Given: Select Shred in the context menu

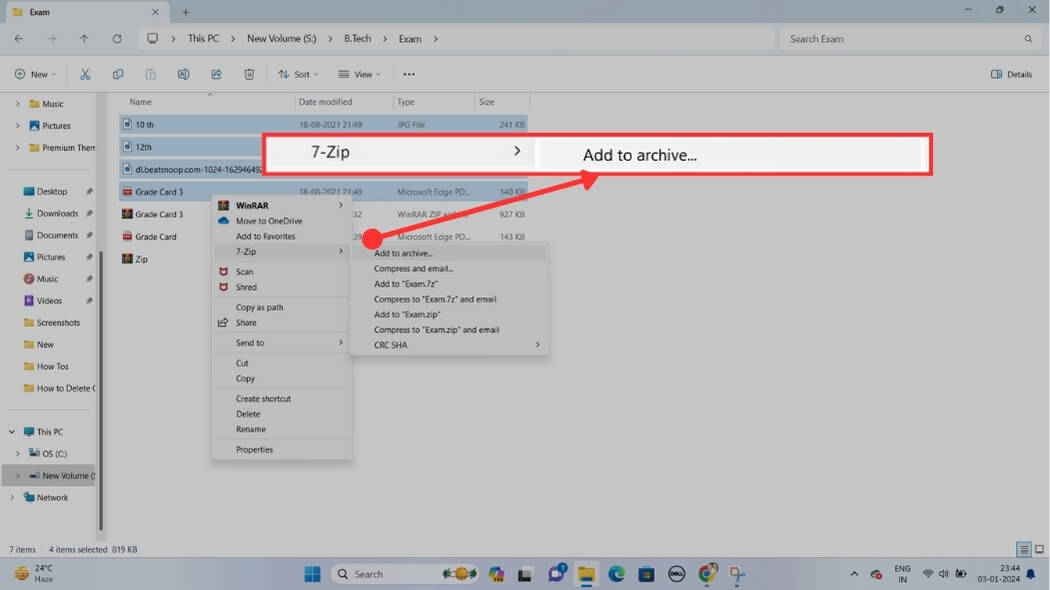Looking at the screenshot, I should click(281, 287).
